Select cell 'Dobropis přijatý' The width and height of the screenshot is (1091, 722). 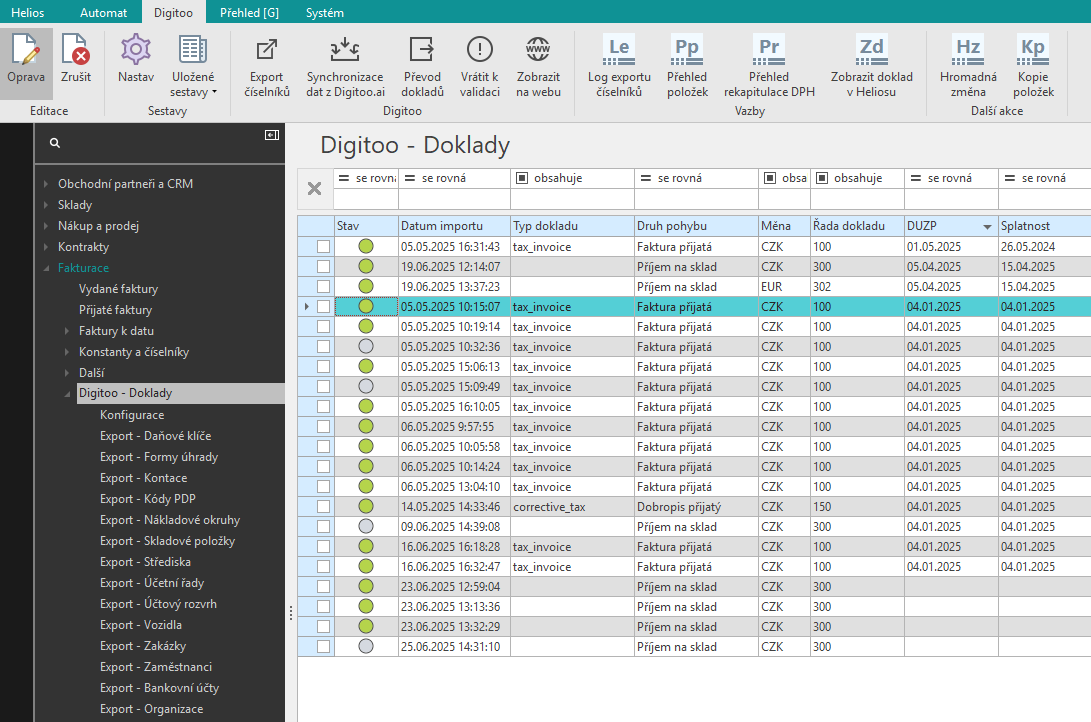[696, 507]
